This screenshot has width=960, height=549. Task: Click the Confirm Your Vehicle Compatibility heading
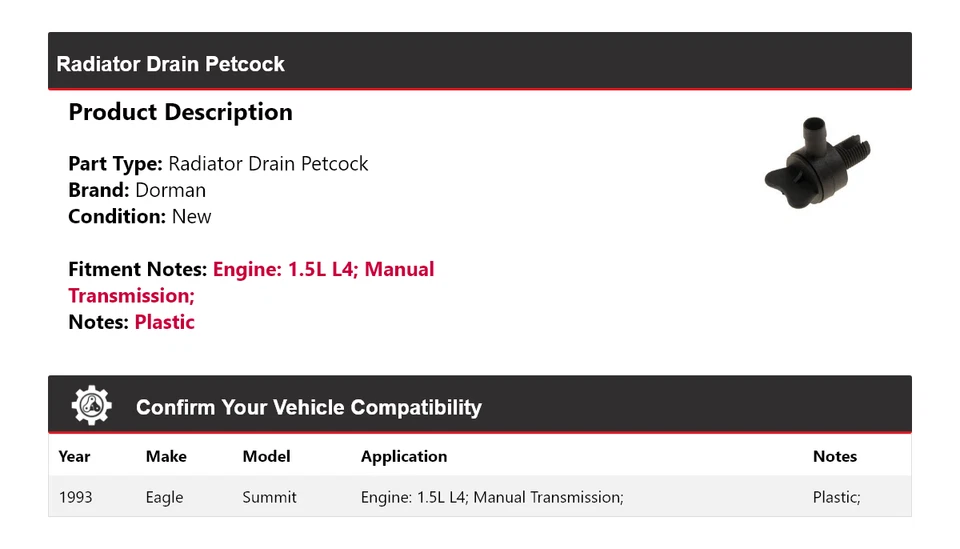pyautogui.click(x=308, y=408)
